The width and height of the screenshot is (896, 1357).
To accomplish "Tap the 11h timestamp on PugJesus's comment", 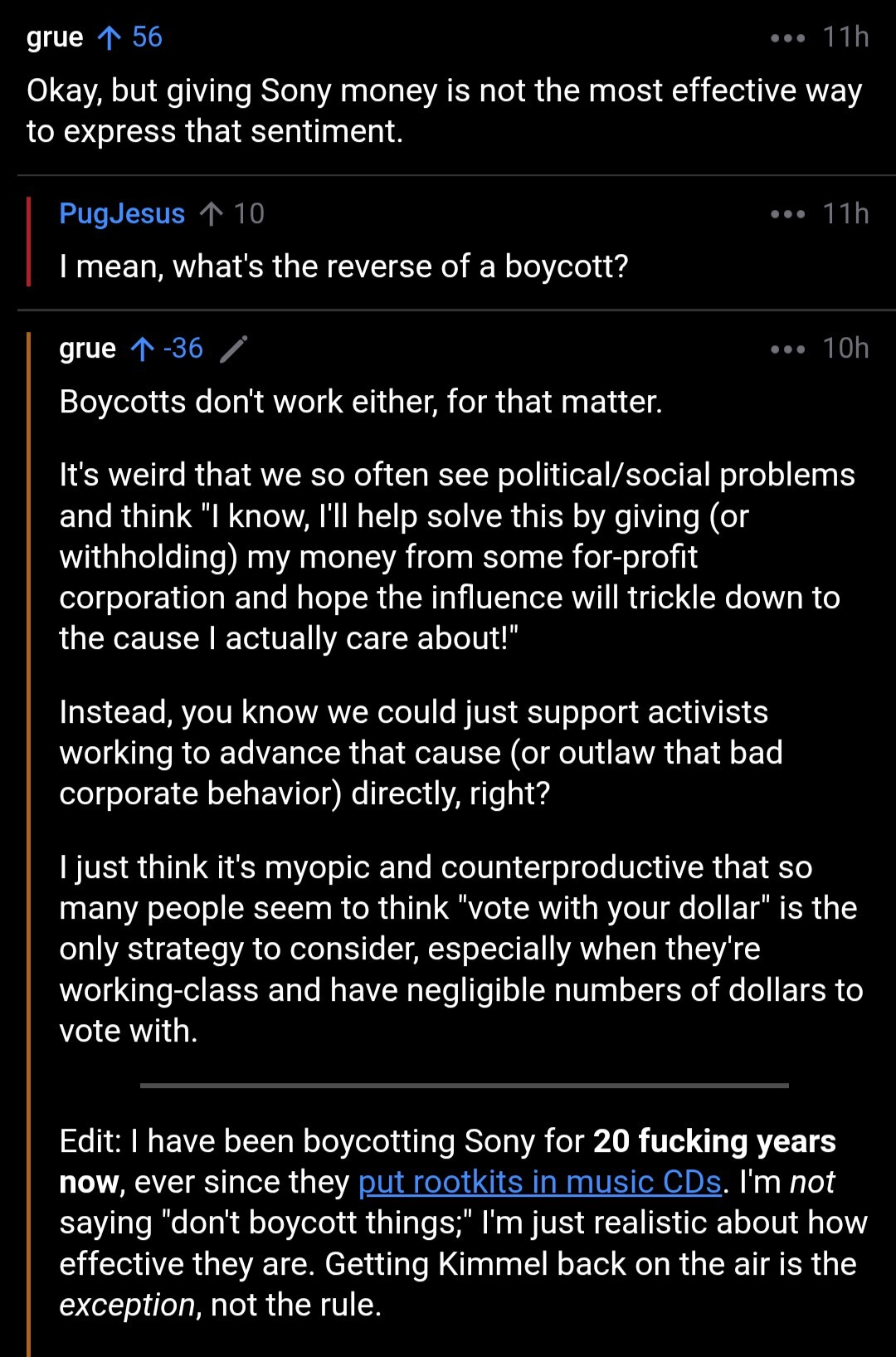I will tap(845, 214).
